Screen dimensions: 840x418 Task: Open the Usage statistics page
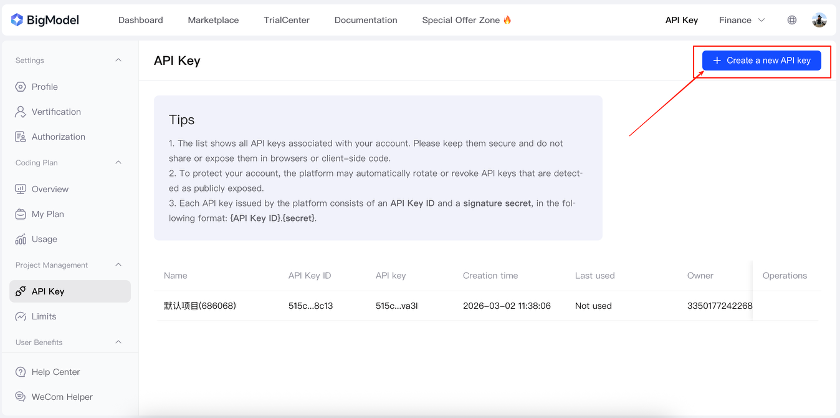[44, 239]
